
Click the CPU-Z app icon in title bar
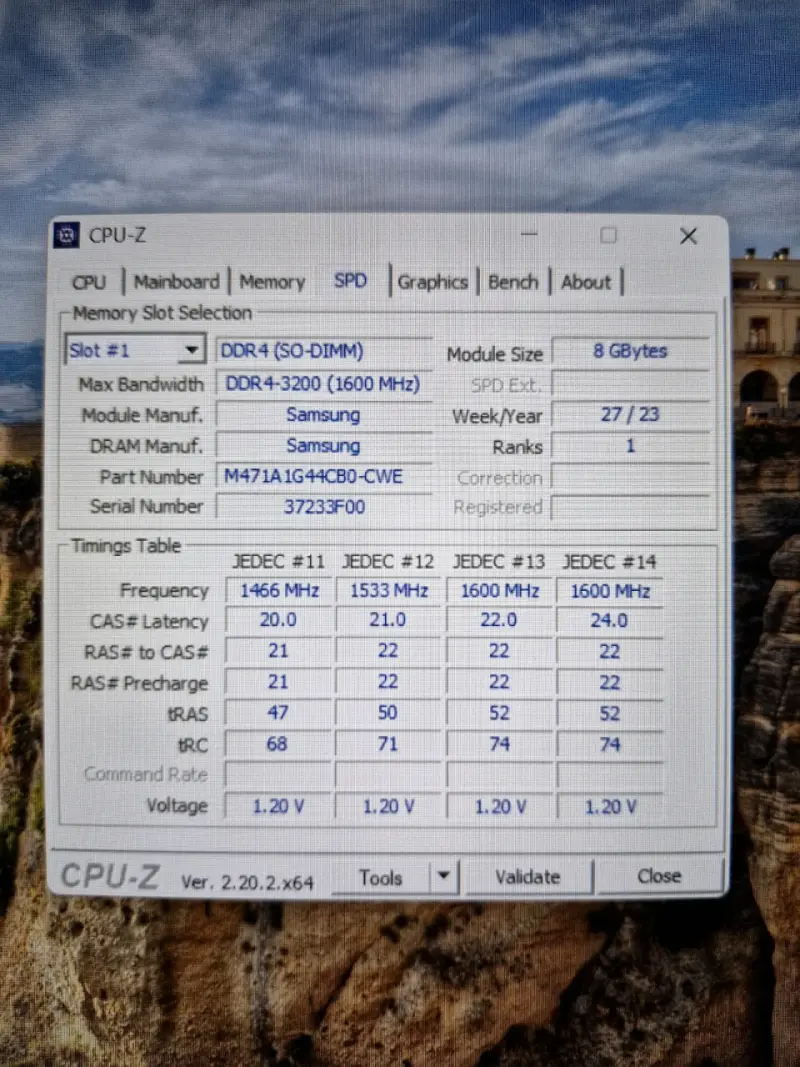pyautogui.click(x=66, y=235)
